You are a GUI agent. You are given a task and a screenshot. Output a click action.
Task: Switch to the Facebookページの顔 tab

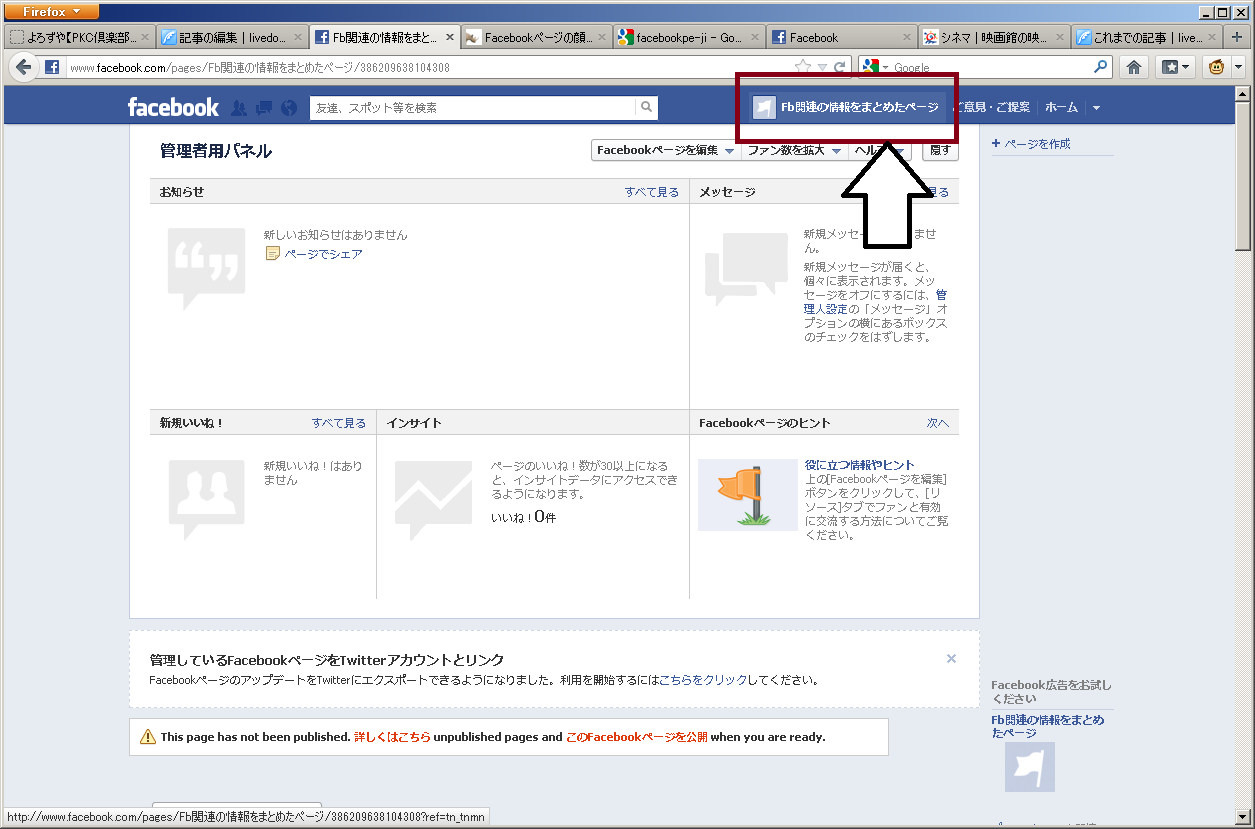(x=536, y=37)
